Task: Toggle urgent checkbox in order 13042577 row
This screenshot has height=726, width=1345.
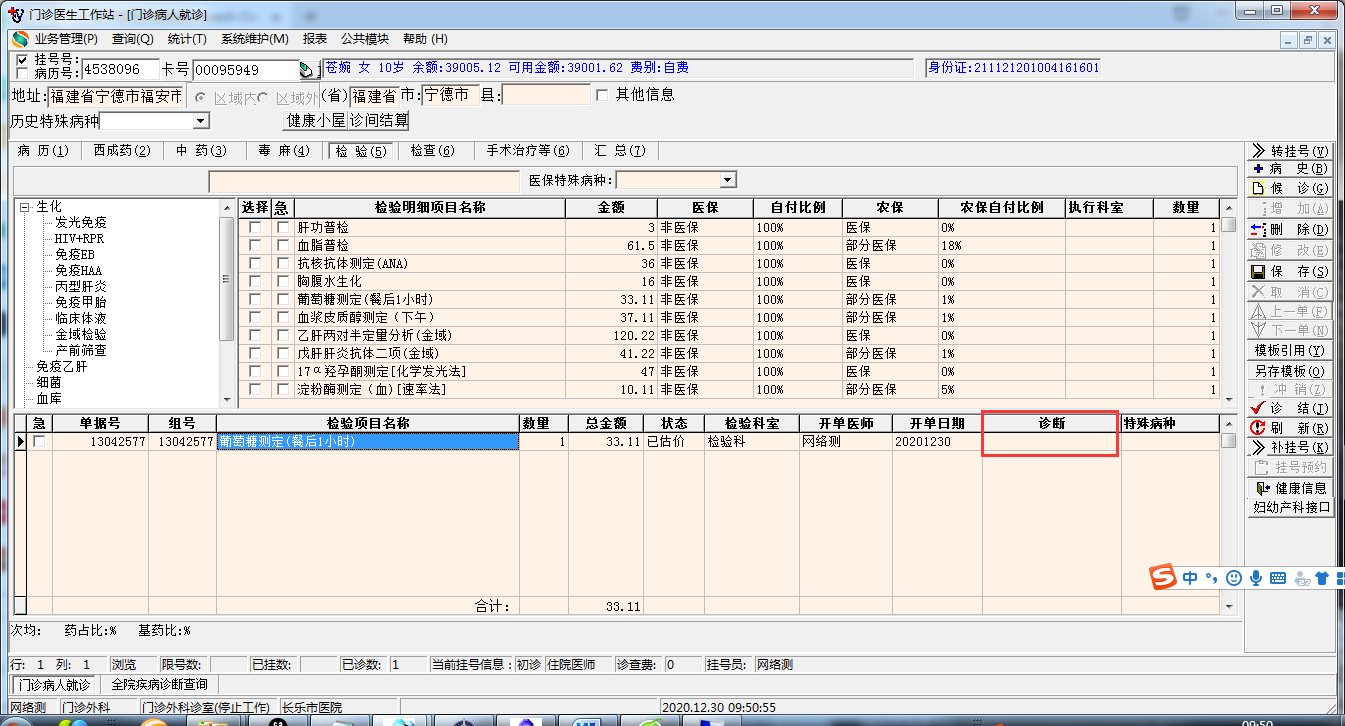Action: tap(39, 441)
